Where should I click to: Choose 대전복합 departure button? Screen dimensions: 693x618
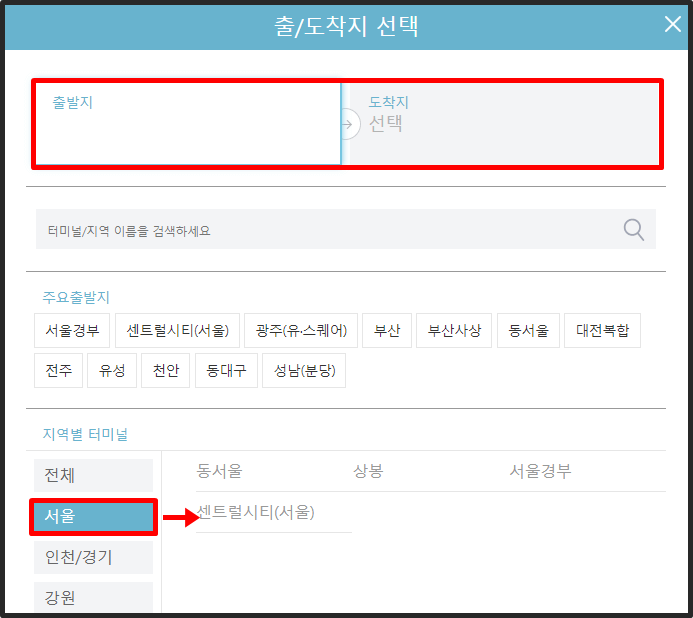pyautogui.click(x=602, y=331)
